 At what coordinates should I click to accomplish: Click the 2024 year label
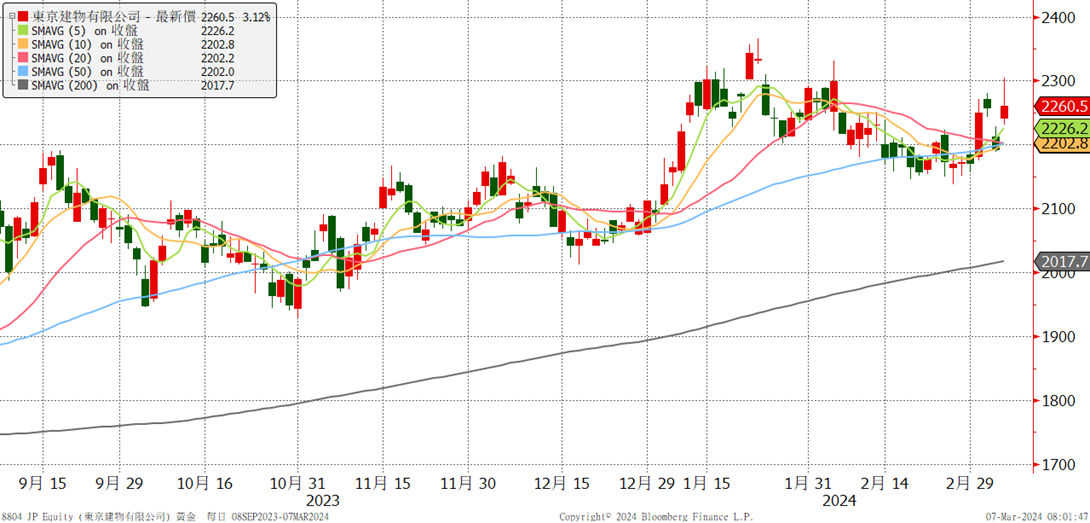pyautogui.click(x=840, y=501)
